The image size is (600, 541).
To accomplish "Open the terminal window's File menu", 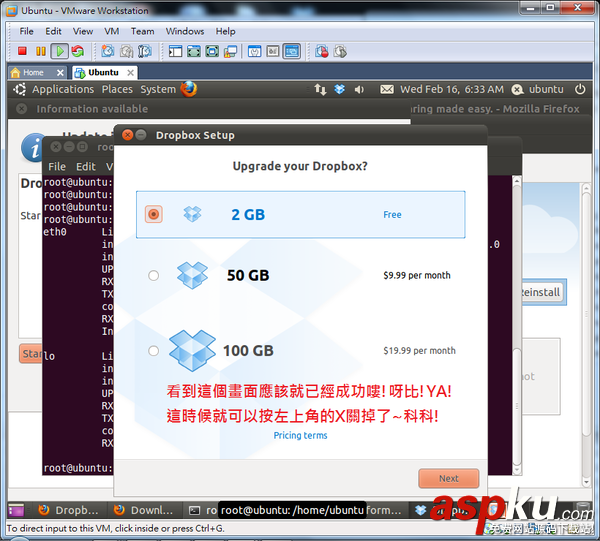I will (x=57, y=166).
